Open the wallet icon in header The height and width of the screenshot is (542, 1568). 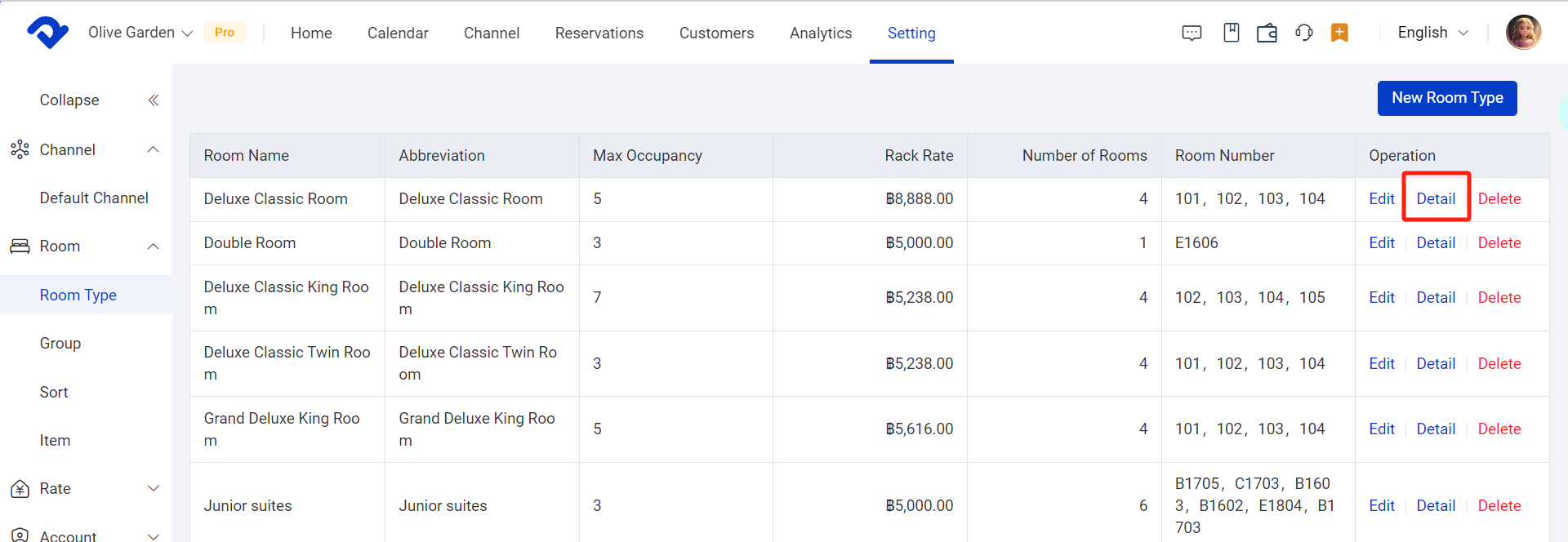pos(1267,33)
